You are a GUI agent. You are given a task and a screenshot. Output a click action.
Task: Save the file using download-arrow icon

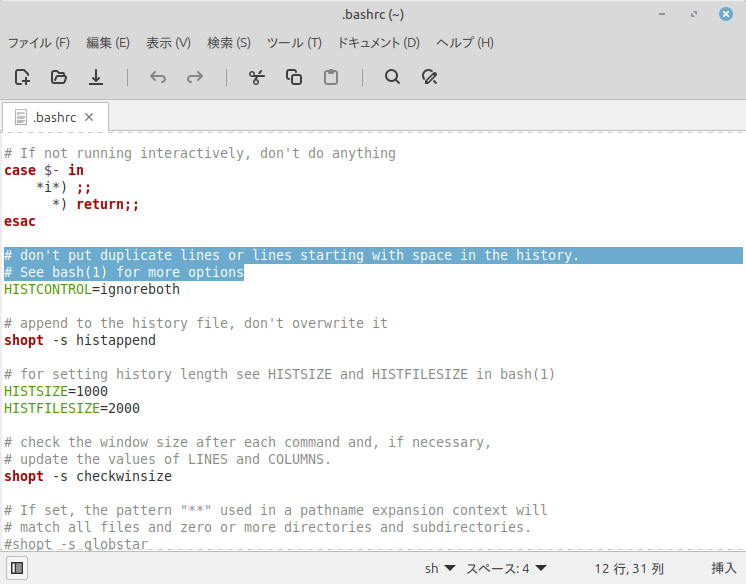click(x=96, y=77)
